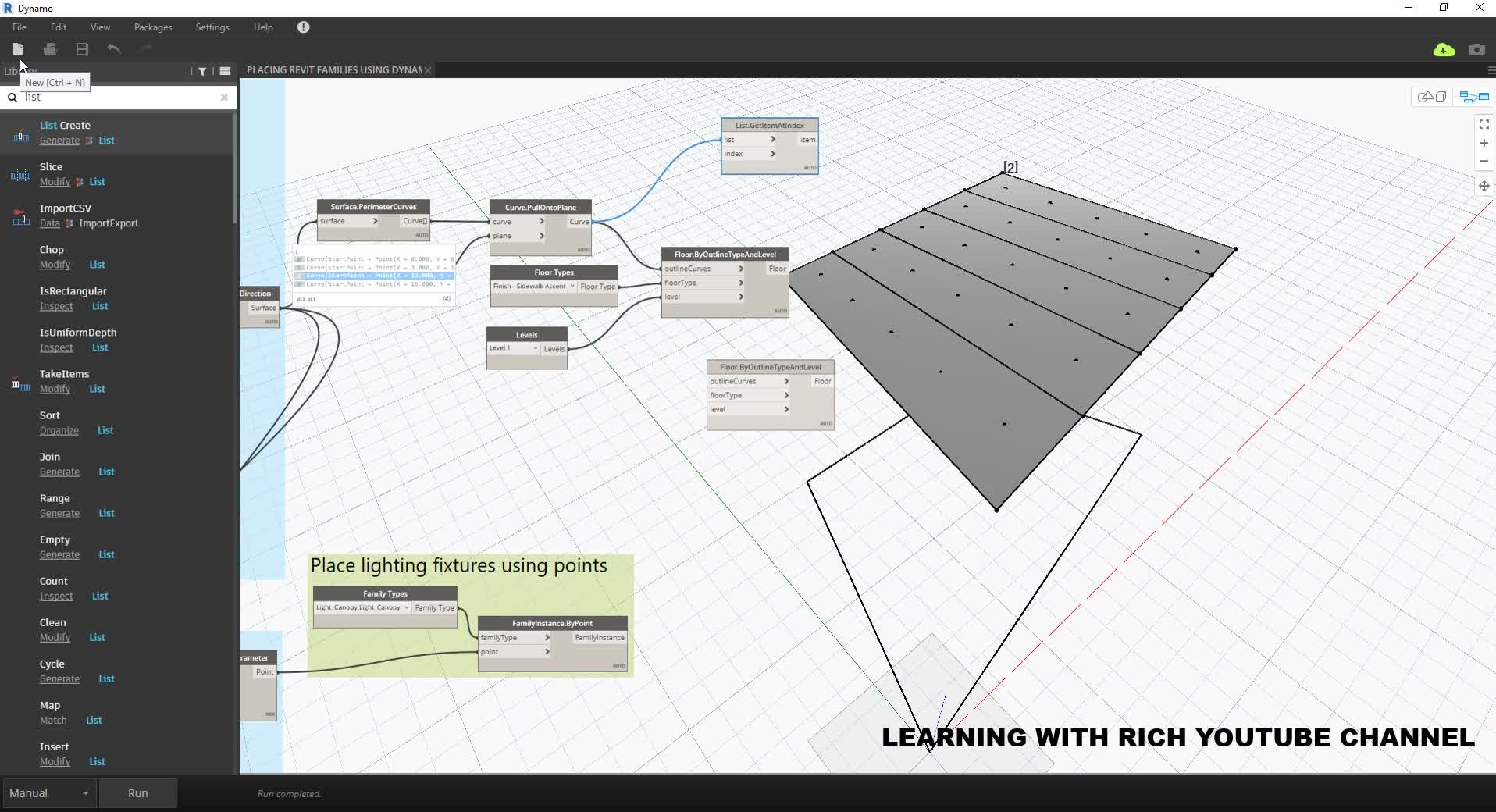Click the Pan tool icon on canvas
Viewport: 1496px width, 812px height.
point(1484,187)
